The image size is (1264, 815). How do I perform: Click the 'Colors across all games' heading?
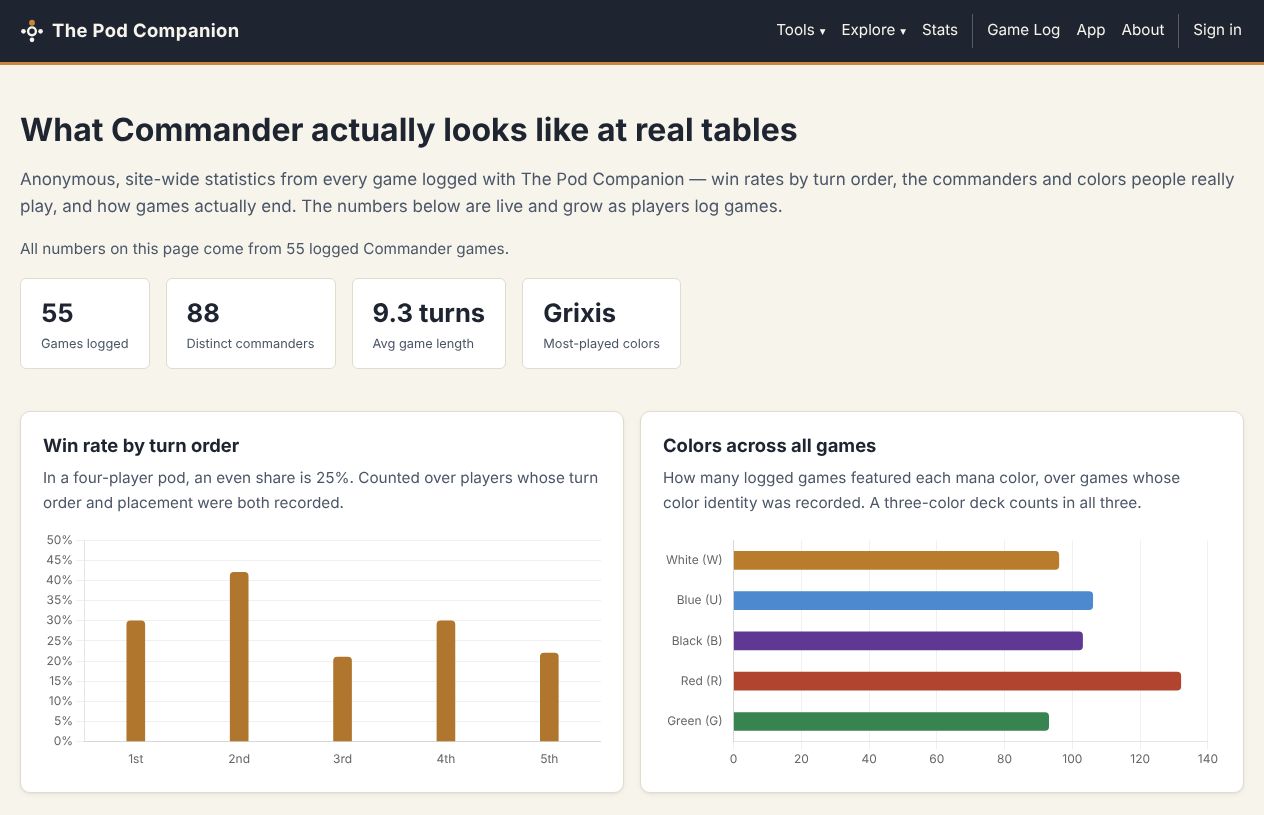(x=769, y=446)
